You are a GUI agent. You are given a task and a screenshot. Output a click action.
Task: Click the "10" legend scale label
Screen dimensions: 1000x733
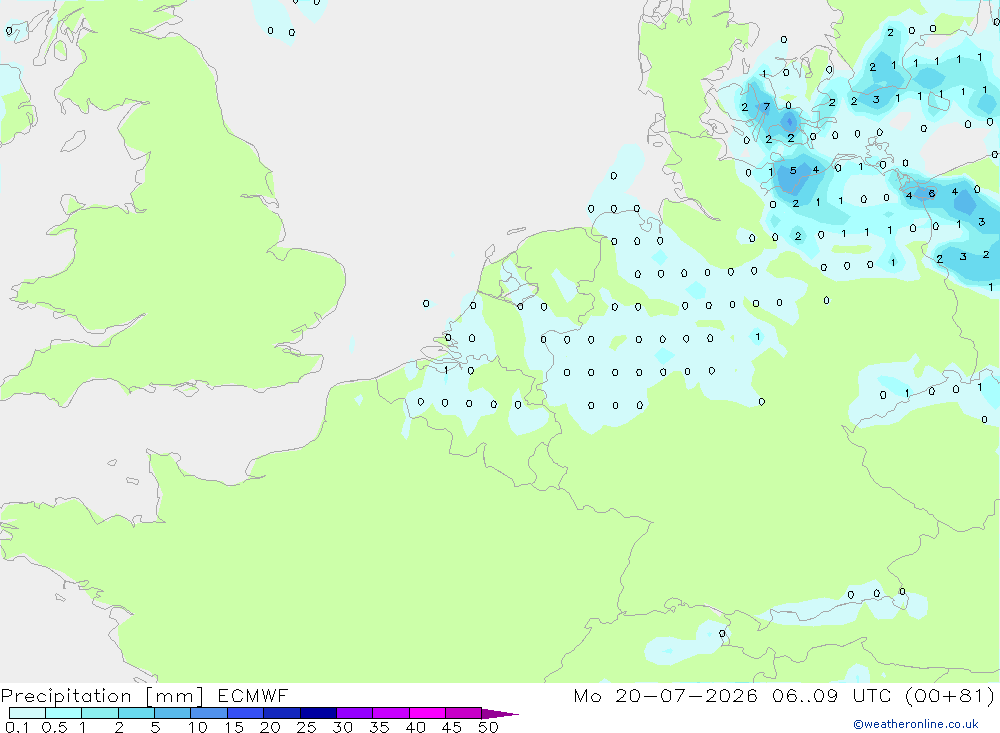pos(198,727)
